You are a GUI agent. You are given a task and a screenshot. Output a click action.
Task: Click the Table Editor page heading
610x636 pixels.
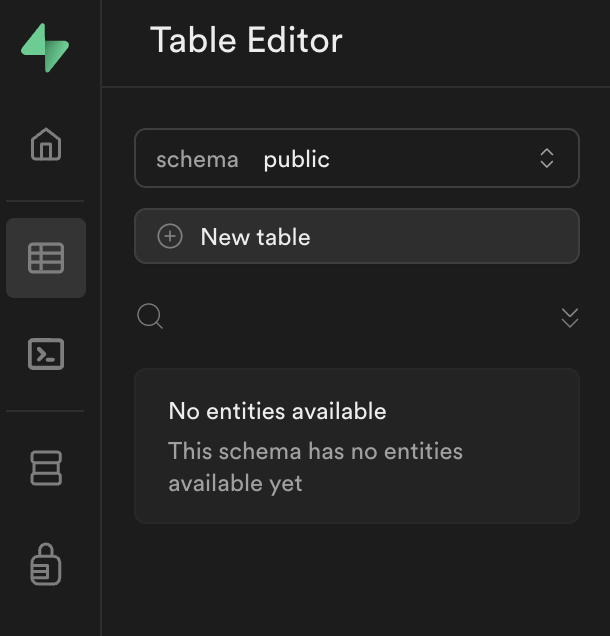tap(246, 40)
